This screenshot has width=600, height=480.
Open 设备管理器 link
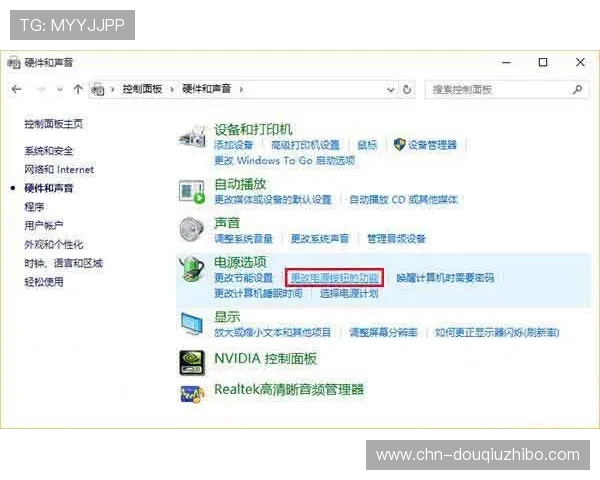432,145
